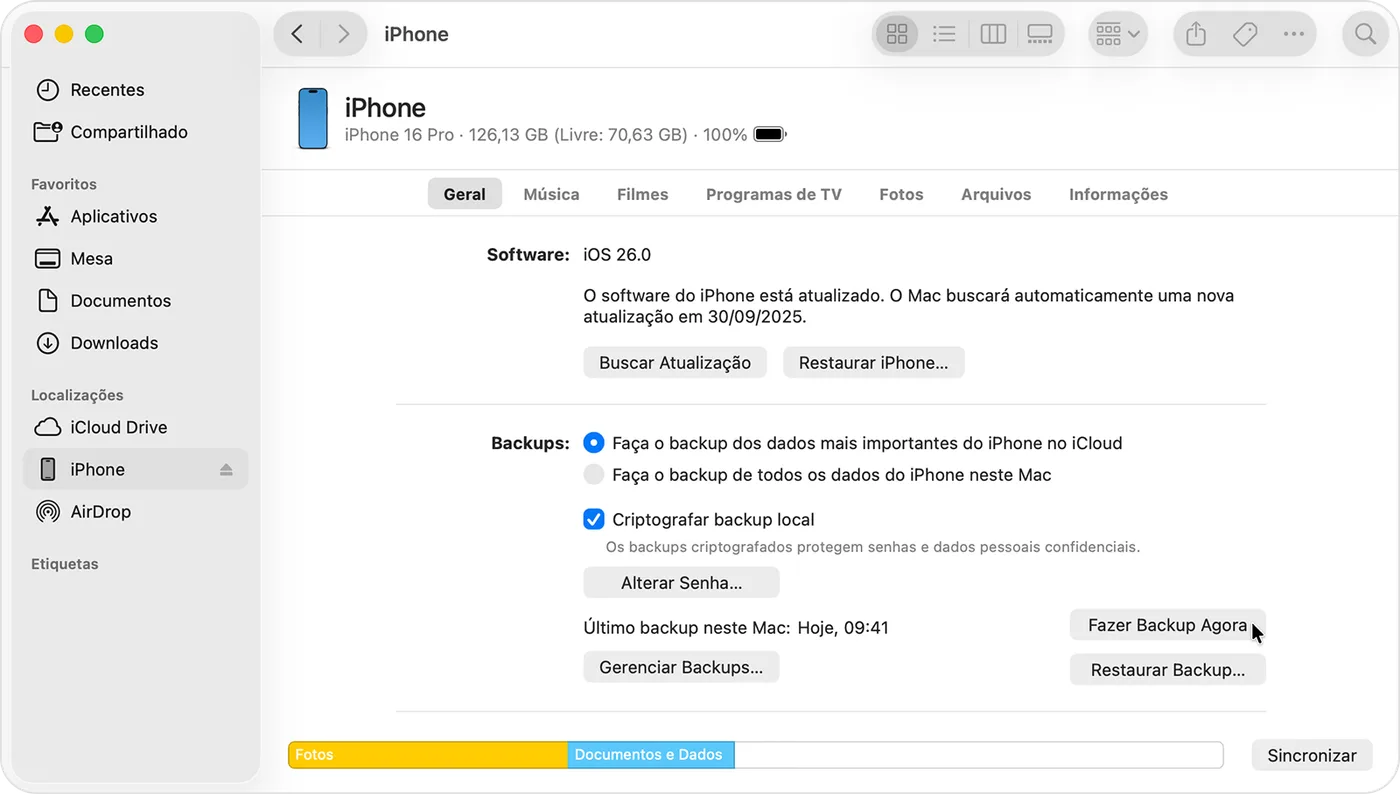Open Compartilhado shared folder icon

coord(47,132)
